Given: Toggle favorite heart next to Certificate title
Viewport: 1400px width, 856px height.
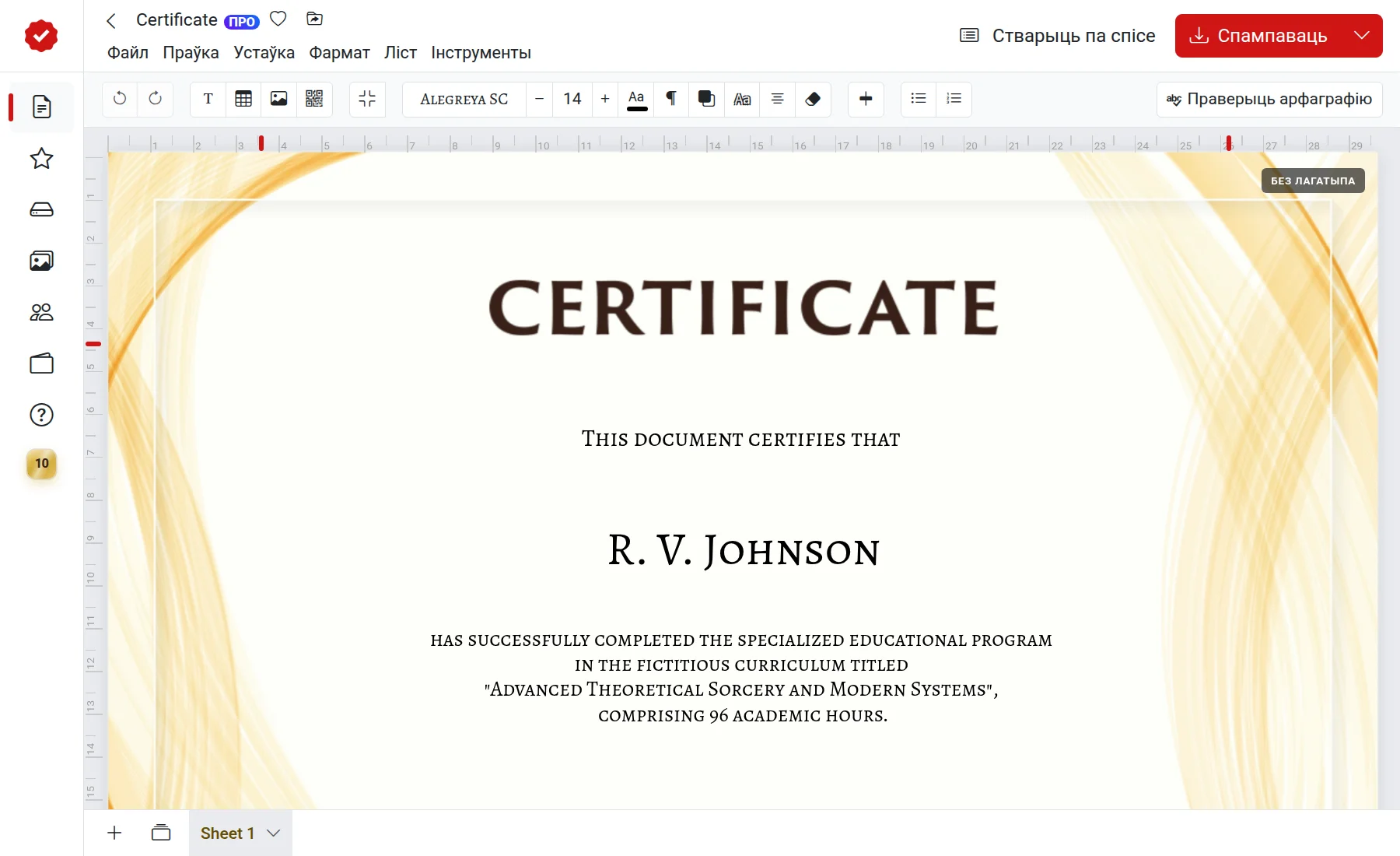Looking at the screenshot, I should (278, 19).
